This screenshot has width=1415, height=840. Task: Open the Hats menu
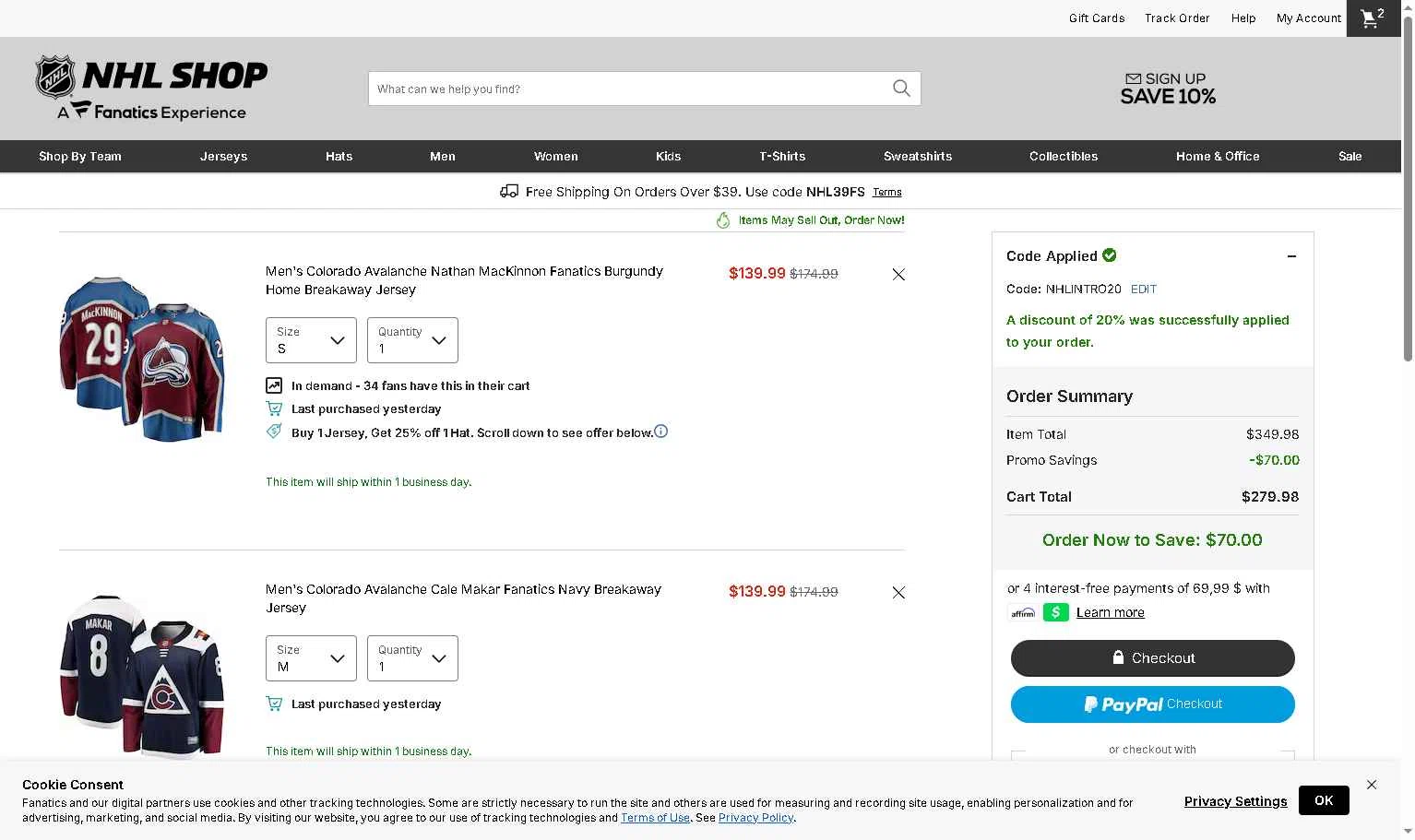pos(339,156)
